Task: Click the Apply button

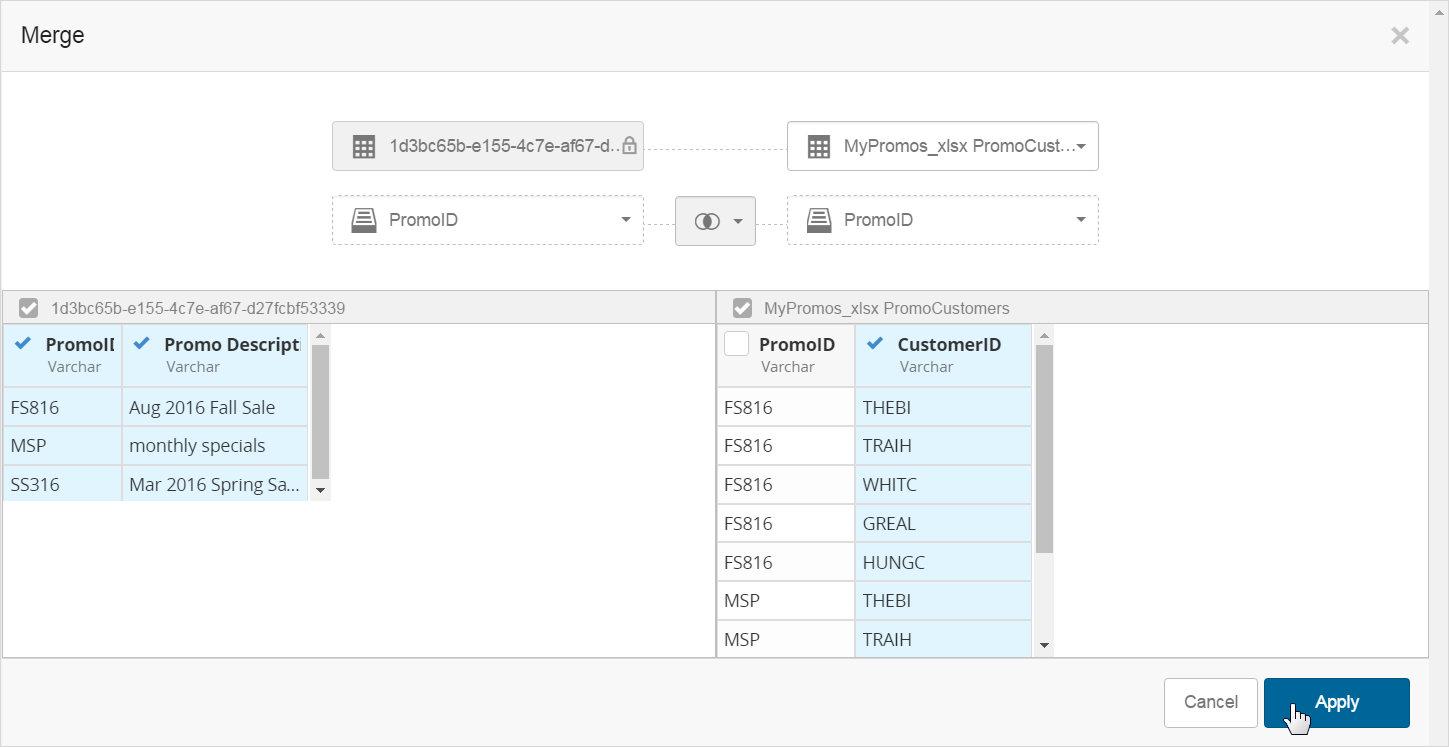Action: [1336, 703]
